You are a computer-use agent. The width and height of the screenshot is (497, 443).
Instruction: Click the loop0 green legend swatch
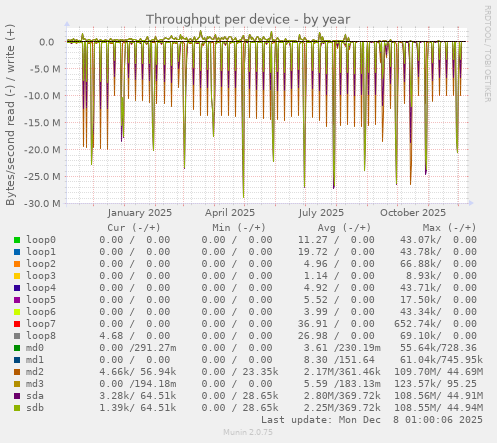17,240
